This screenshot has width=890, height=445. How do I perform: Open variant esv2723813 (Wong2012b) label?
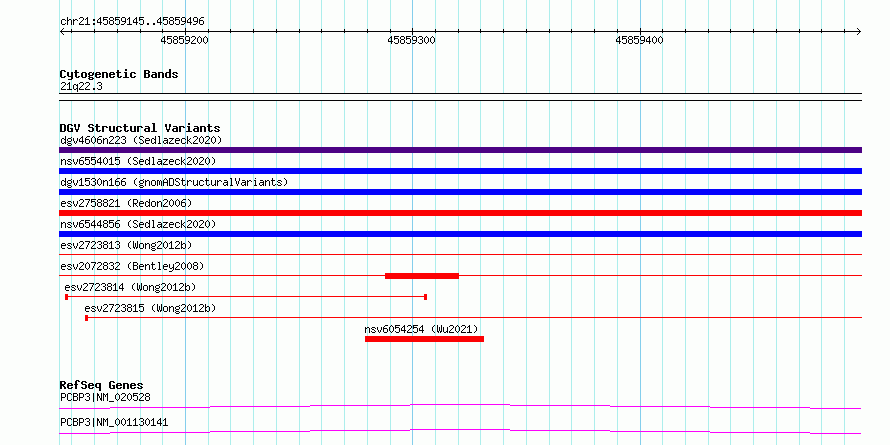tap(126, 245)
